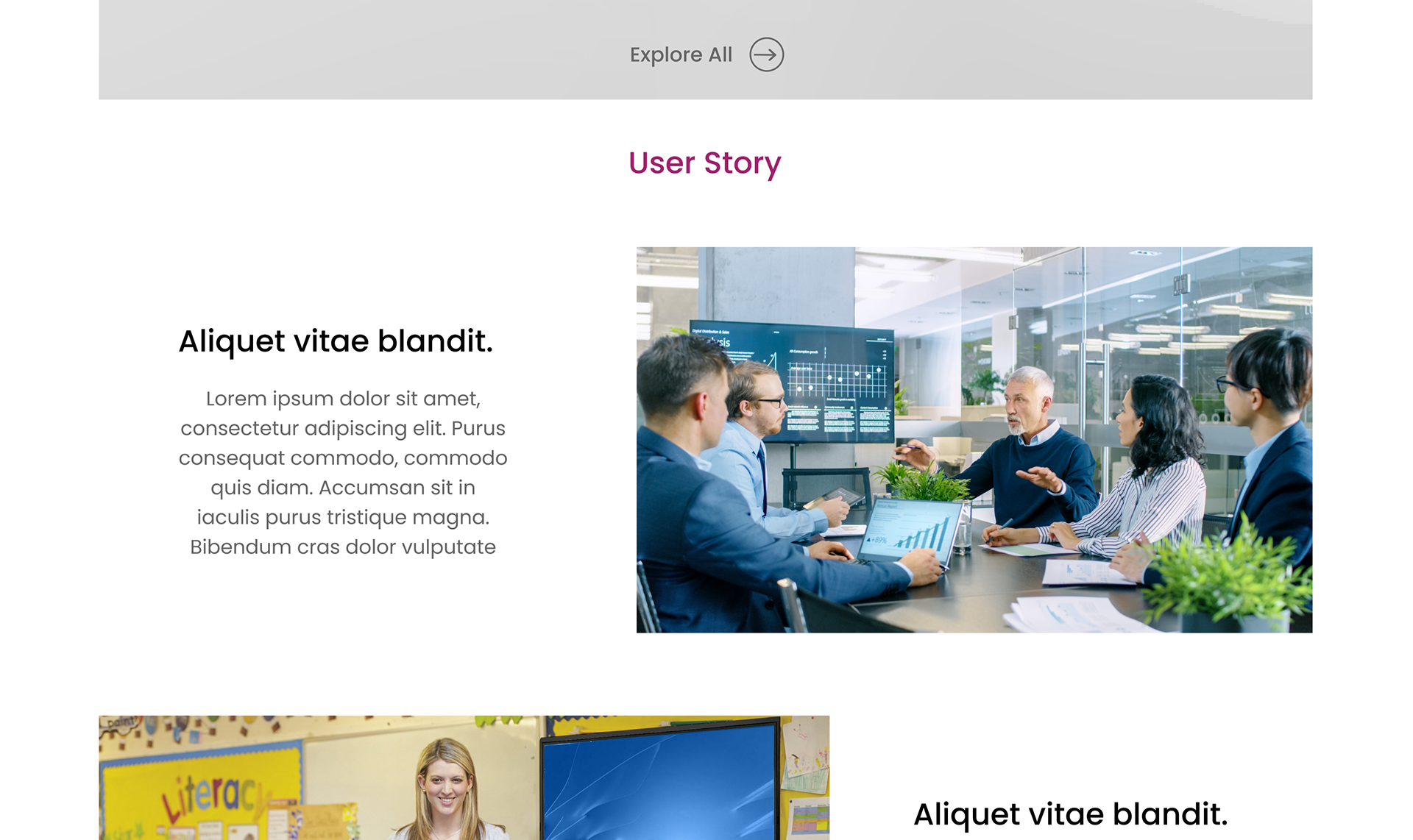Select the User Story section heading
Screen dimensions: 1413x840
tap(705, 163)
